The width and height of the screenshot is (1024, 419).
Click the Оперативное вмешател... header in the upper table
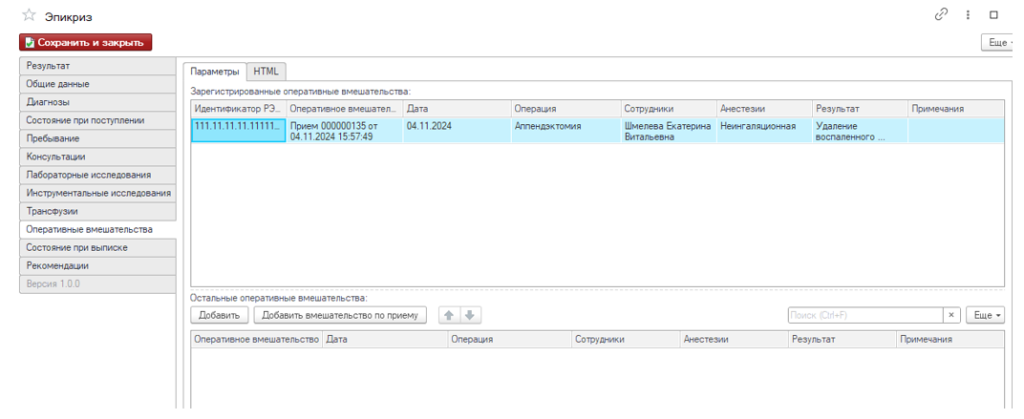tap(344, 108)
